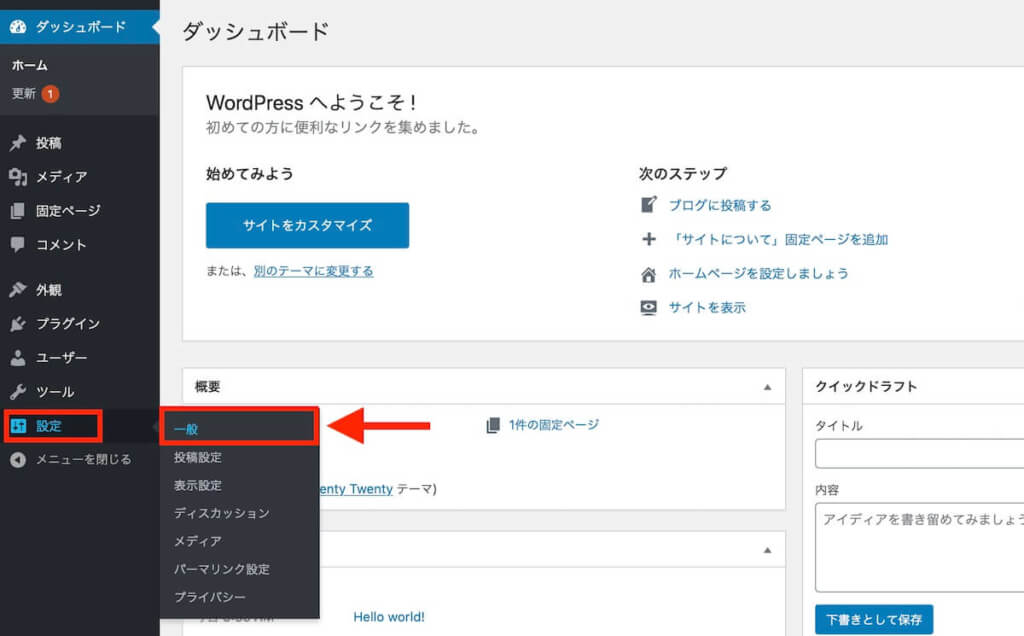Image resolution: width=1024 pixels, height=636 pixels.
Task: Click the page icon beside 1件の固定ページ
Action: (493, 425)
